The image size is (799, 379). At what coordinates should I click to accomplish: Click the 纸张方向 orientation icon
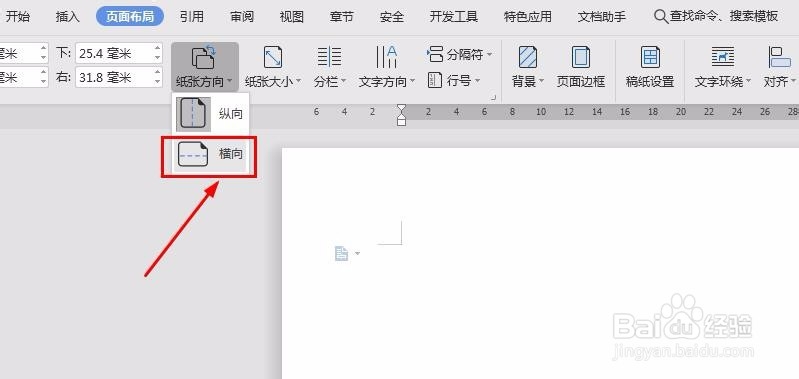tap(204, 57)
